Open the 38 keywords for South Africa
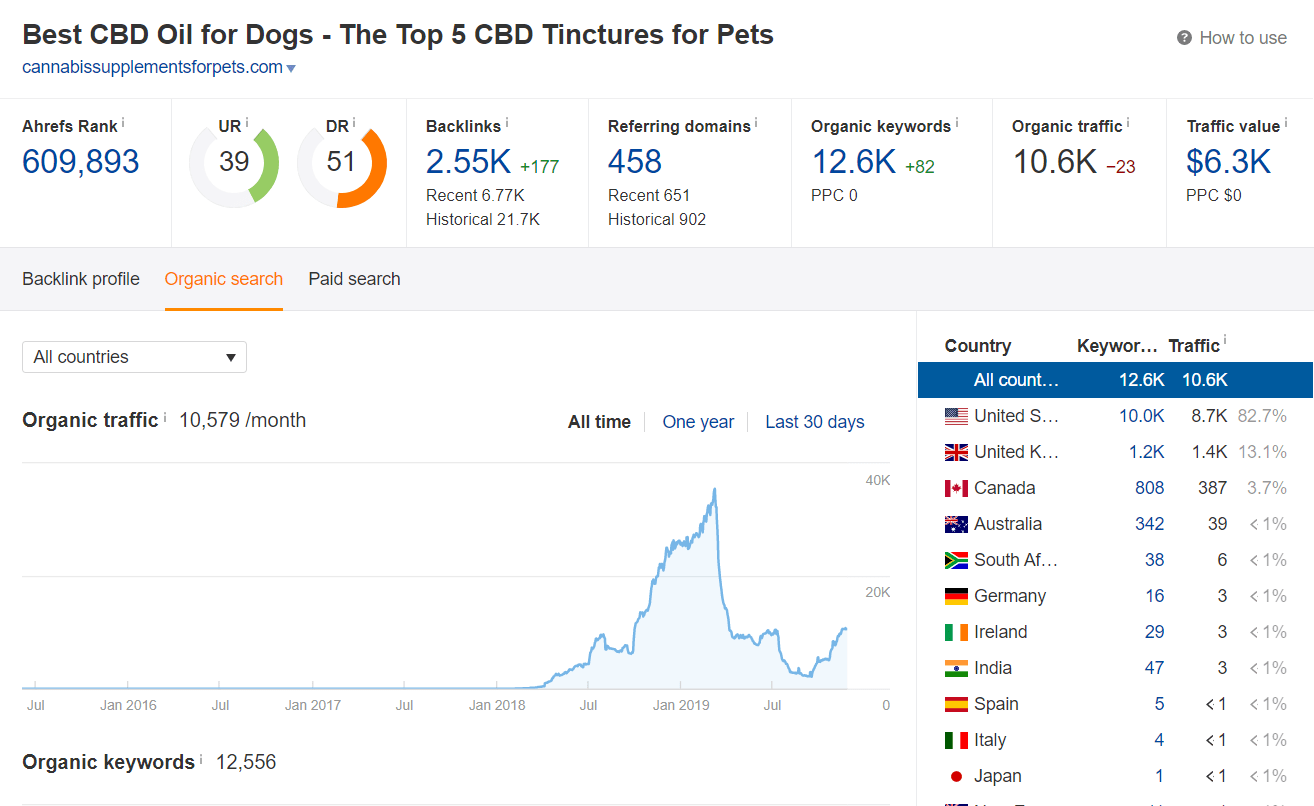 (x=1155, y=560)
